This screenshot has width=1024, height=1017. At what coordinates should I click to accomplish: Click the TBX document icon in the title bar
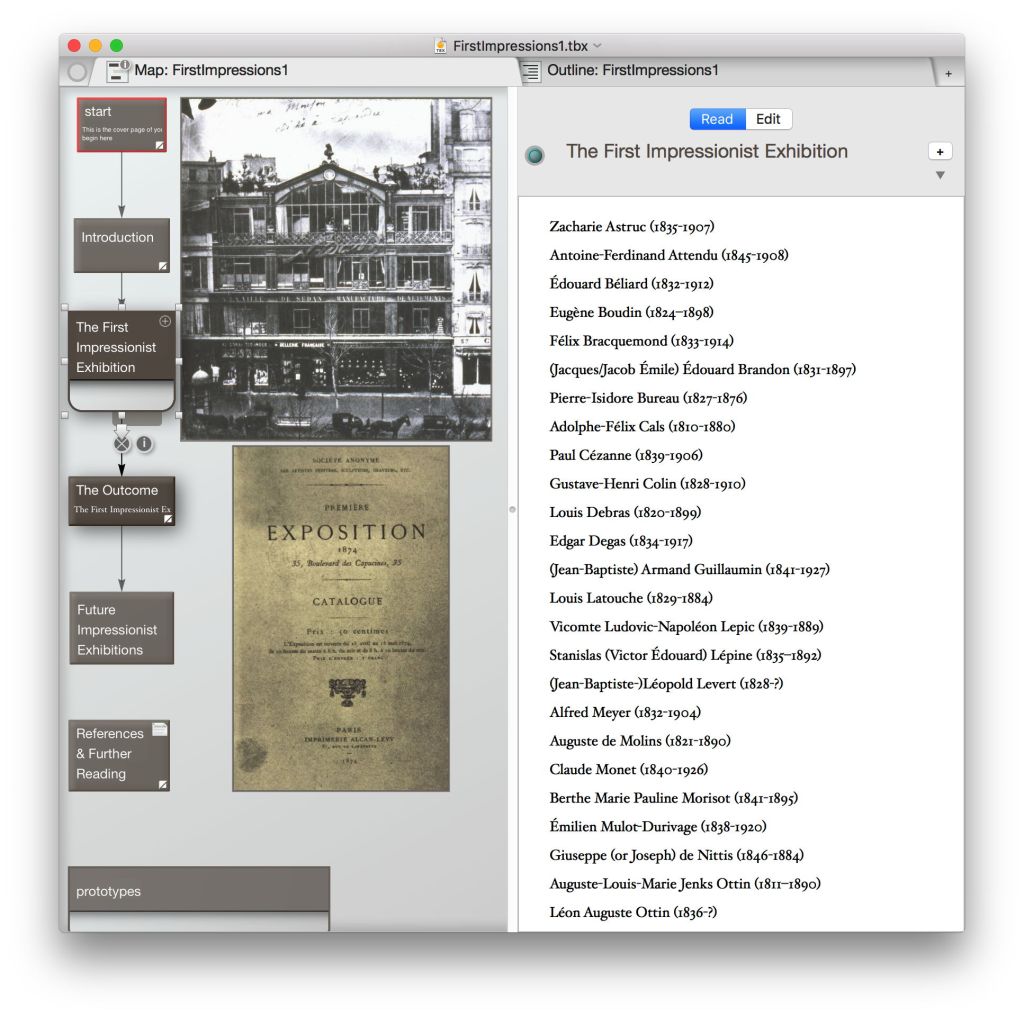pyautogui.click(x=441, y=46)
